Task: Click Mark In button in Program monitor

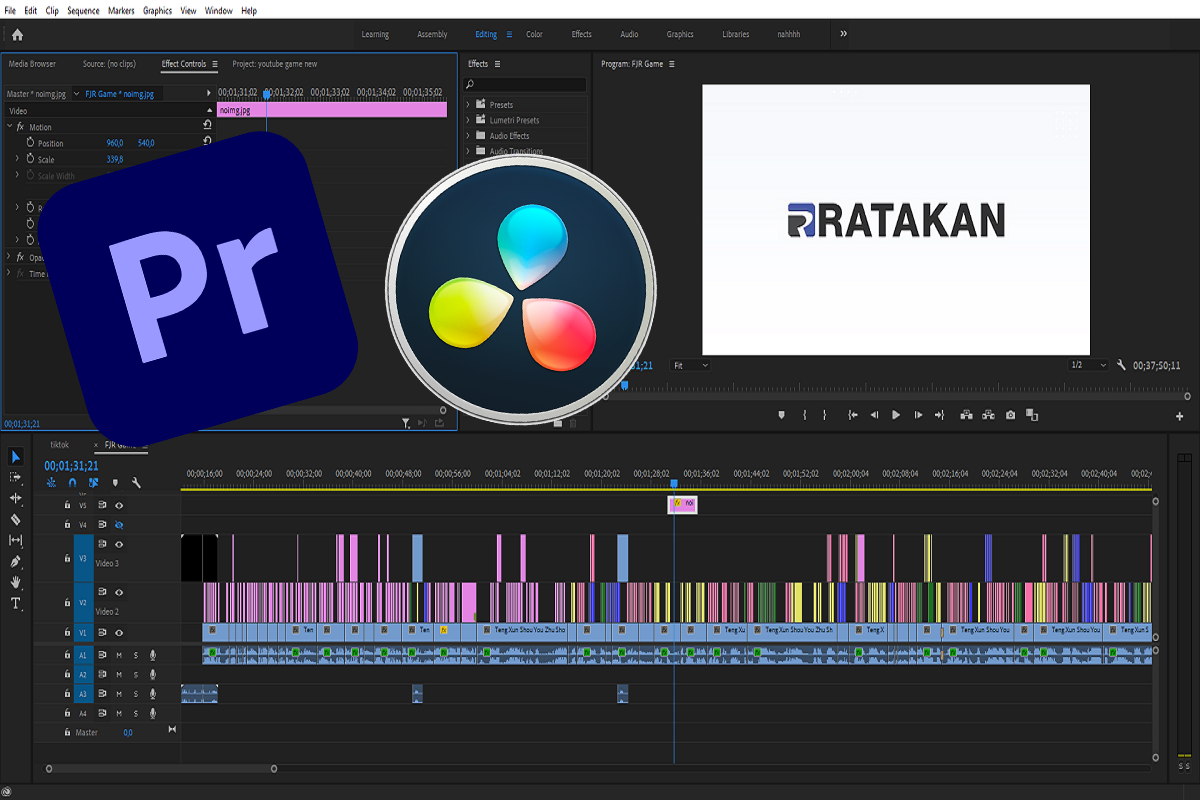Action: click(804, 415)
